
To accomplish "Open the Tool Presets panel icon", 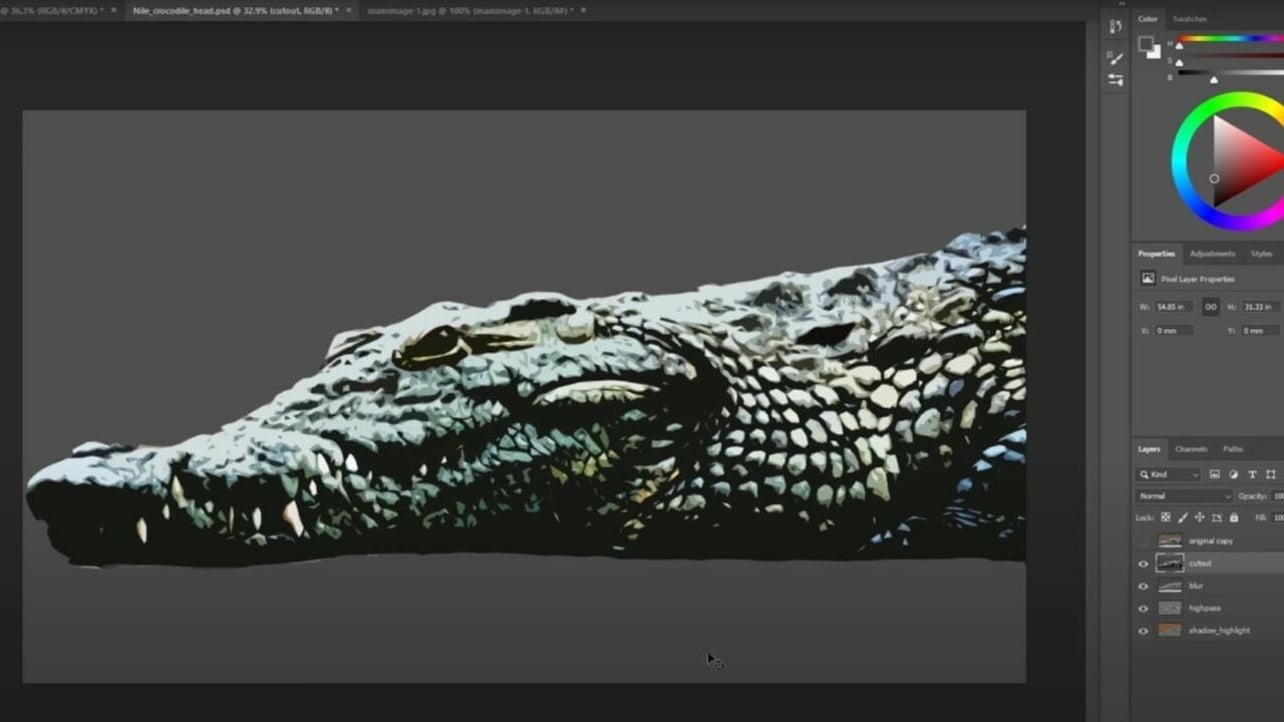I will [1115, 78].
